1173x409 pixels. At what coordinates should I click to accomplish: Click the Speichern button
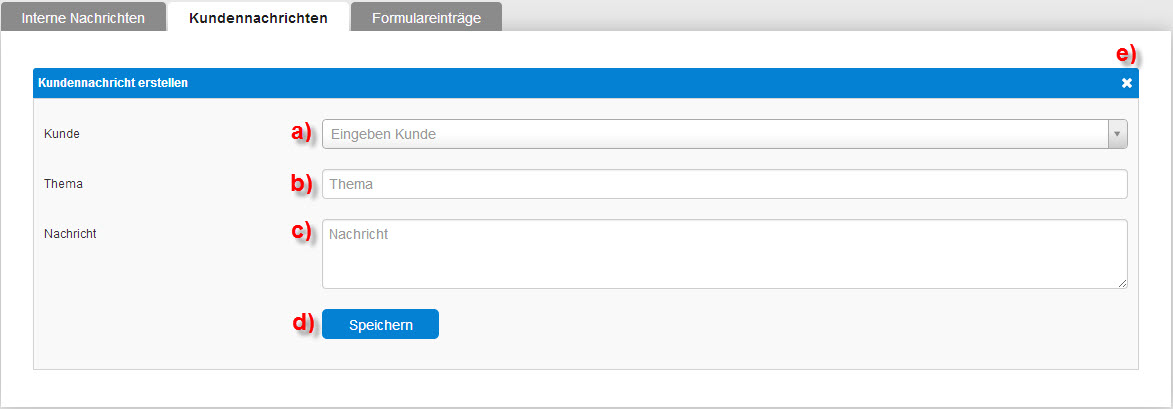coord(380,325)
